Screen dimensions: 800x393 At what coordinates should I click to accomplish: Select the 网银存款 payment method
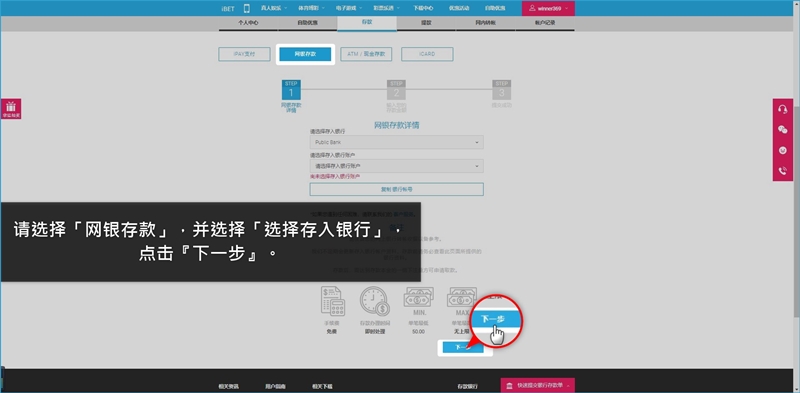click(305, 54)
